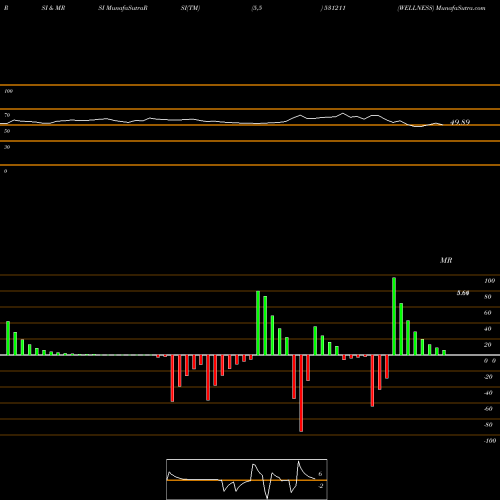
Task: Click the RSI axis label 30
Action: coord(7,147)
